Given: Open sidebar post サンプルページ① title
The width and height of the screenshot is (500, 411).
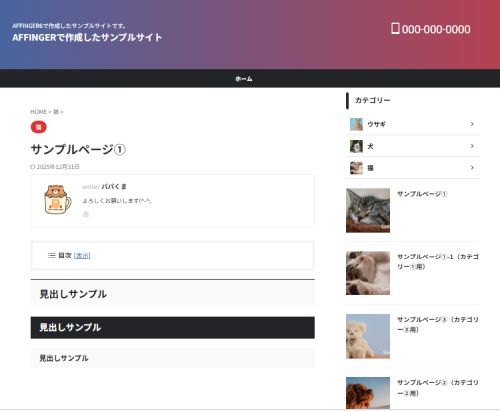Looking at the screenshot, I should pyautogui.click(x=422, y=194).
